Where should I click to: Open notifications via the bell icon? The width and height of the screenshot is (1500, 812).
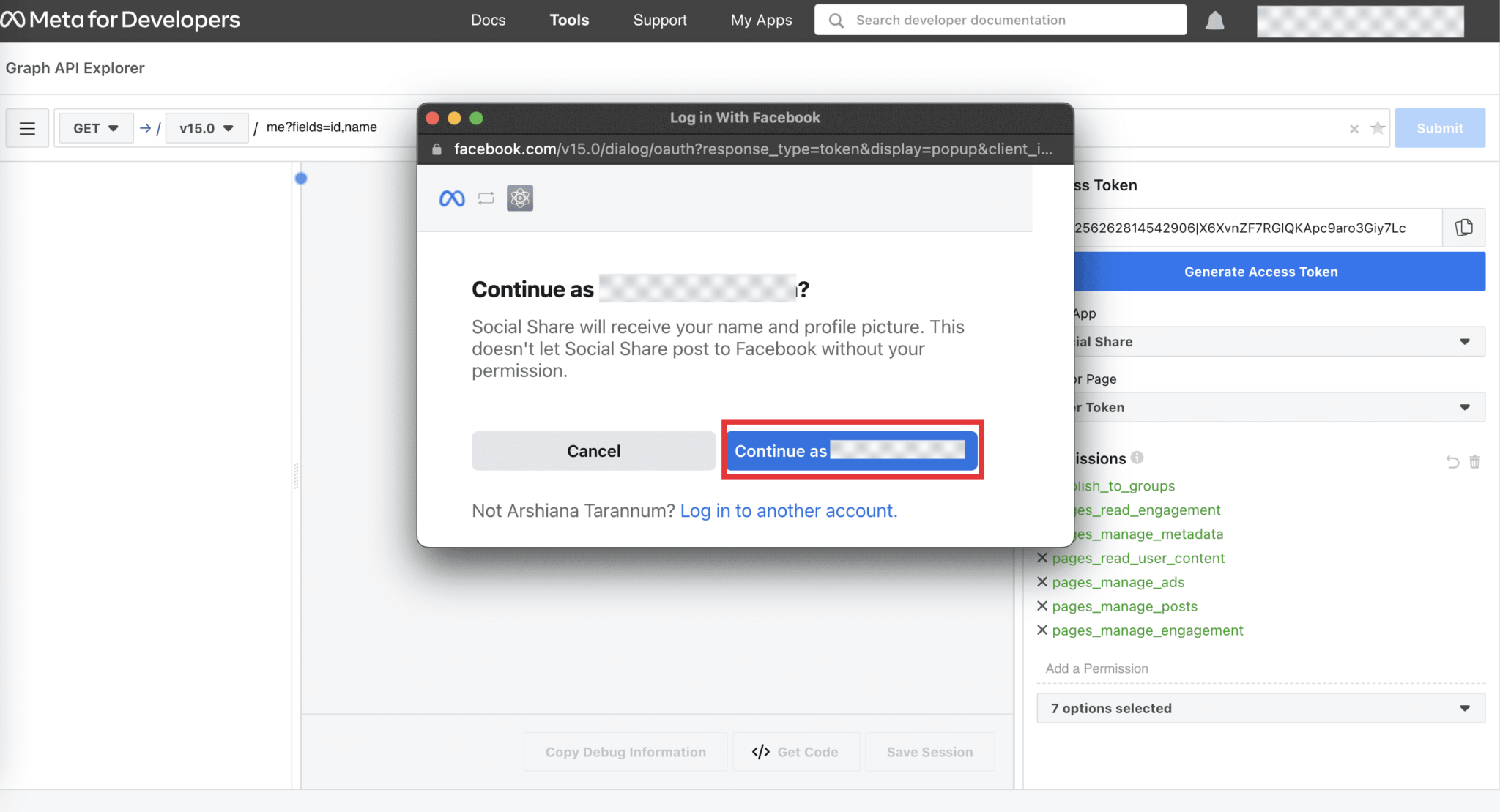[x=1215, y=20]
